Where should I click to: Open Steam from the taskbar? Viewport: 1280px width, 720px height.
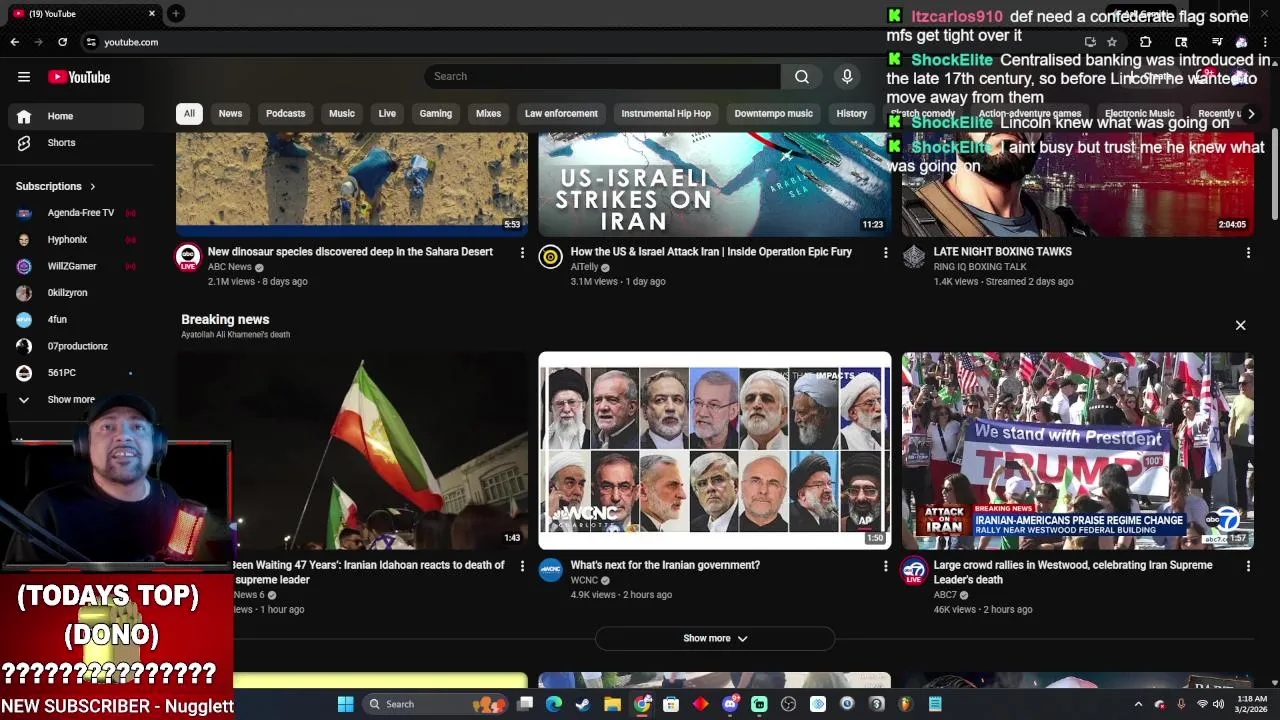(583, 704)
